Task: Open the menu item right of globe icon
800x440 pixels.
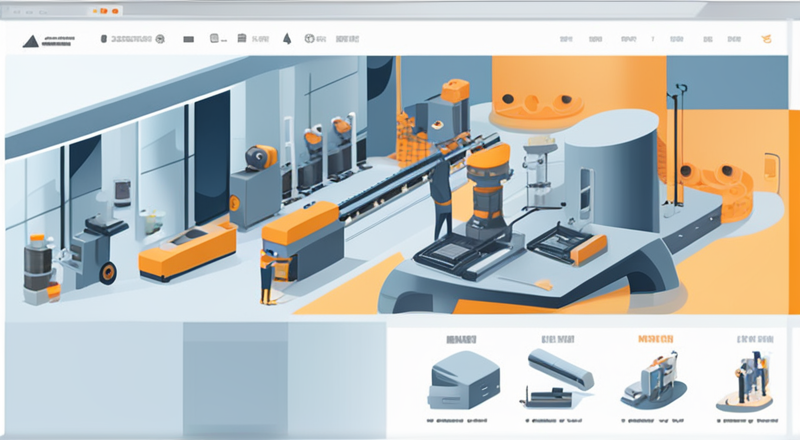Action: (x=348, y=39)
